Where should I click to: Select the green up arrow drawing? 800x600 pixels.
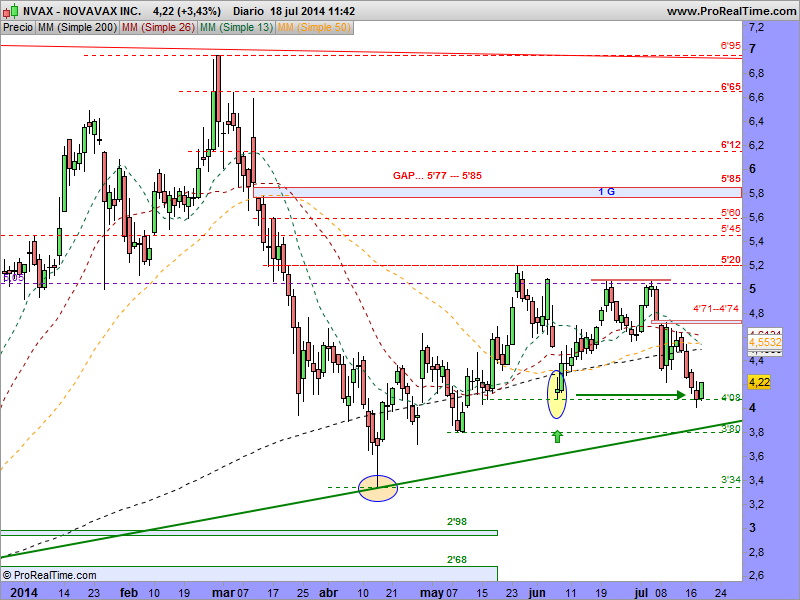click(x=557, y=436)
